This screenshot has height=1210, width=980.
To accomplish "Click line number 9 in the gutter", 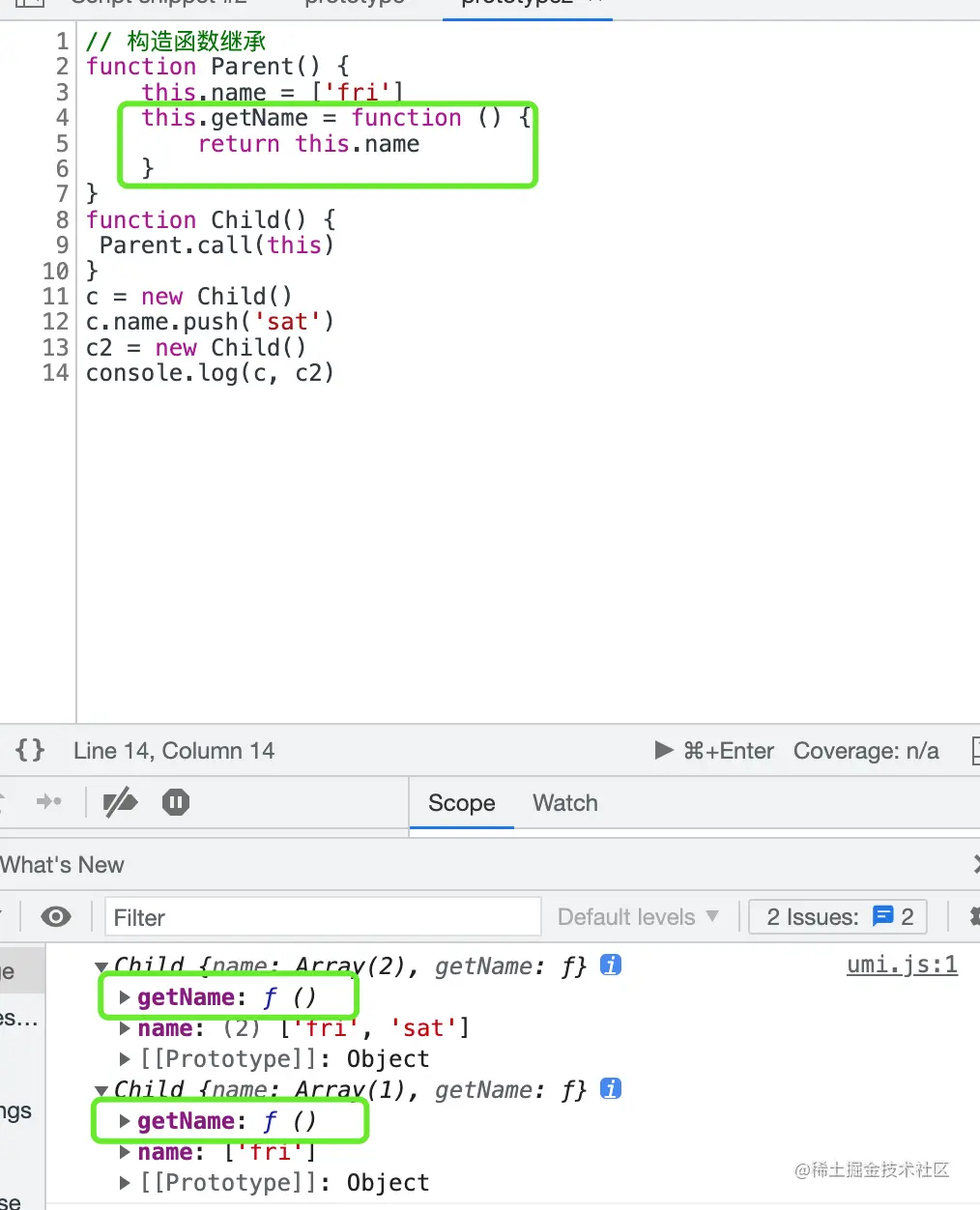I will point(63,245).
